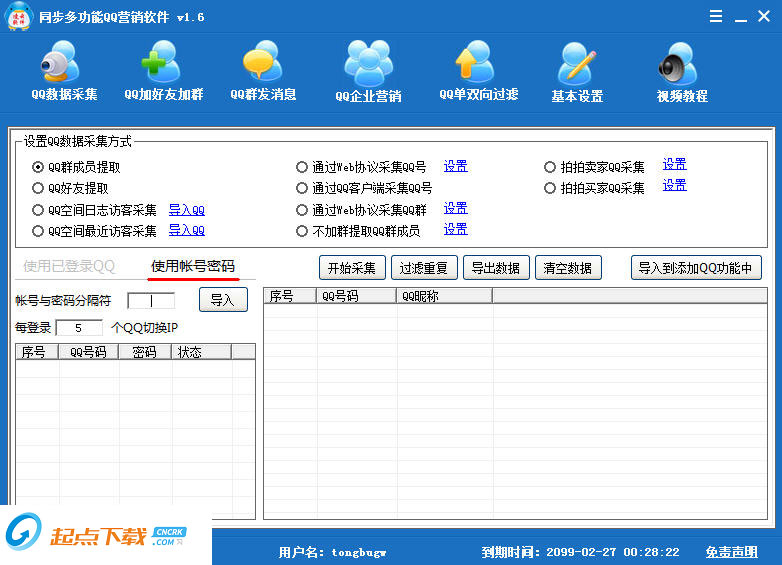This screenshot has width=782, height=565.
Task: Click 清空数据 button
Action: tap(568, 268)
